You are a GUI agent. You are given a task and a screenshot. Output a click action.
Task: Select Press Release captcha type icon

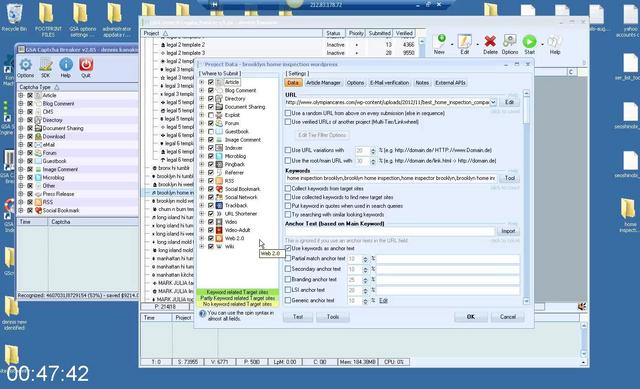(38, 194)
